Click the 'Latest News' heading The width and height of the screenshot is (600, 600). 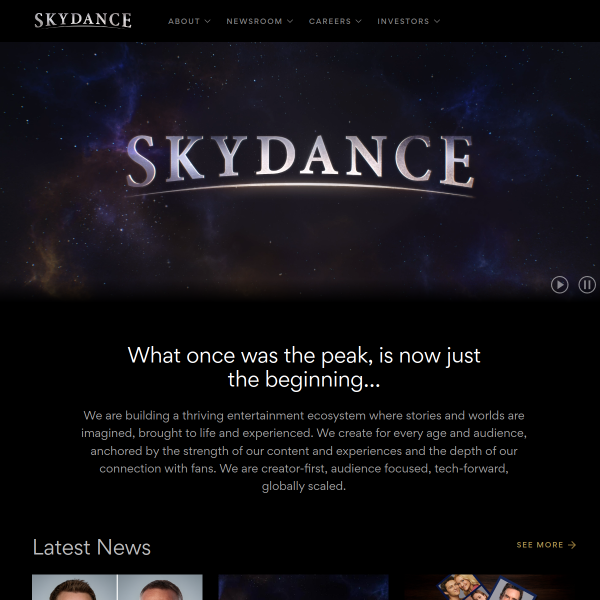92,547
